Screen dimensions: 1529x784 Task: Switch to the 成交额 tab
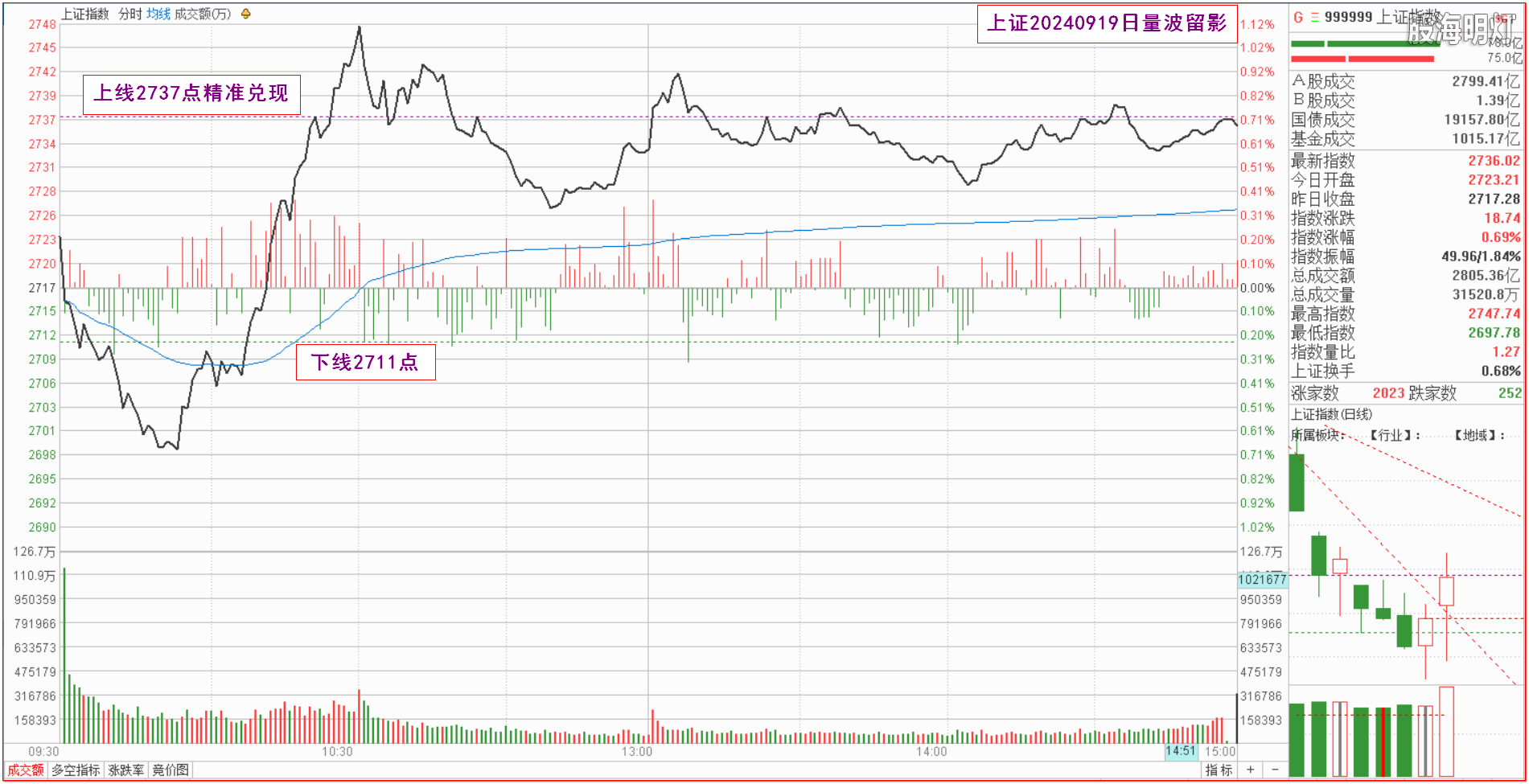click(x=26, y=770)
